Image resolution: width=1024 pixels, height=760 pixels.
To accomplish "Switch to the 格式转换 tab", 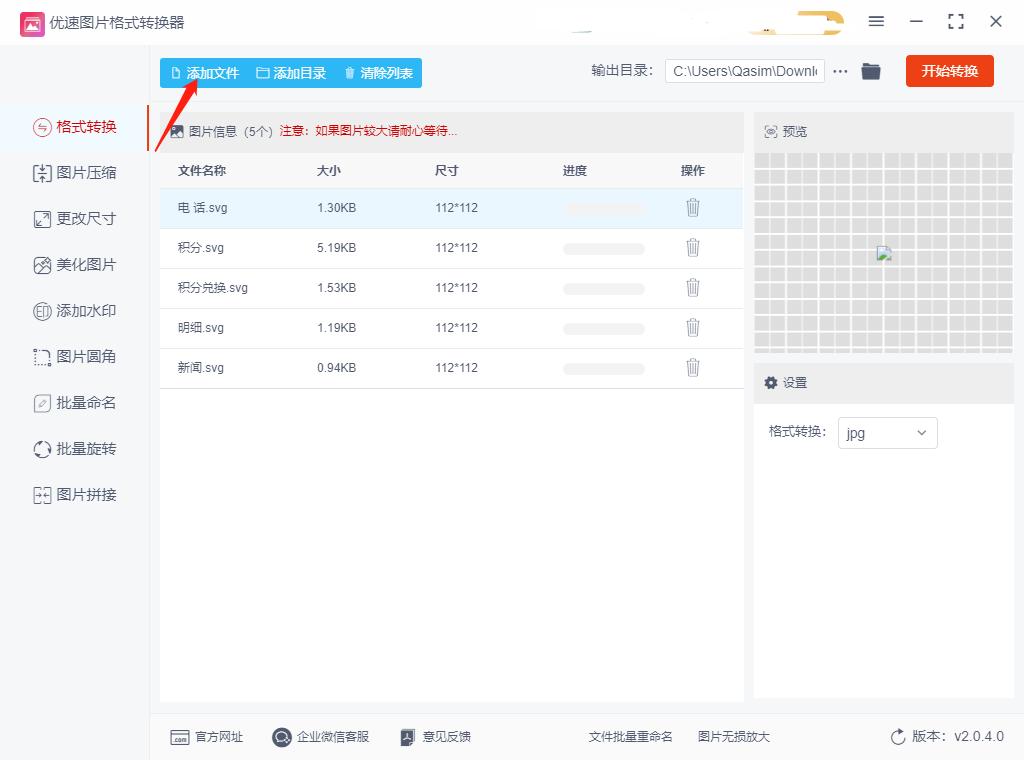I will click(x=75, y=127).
